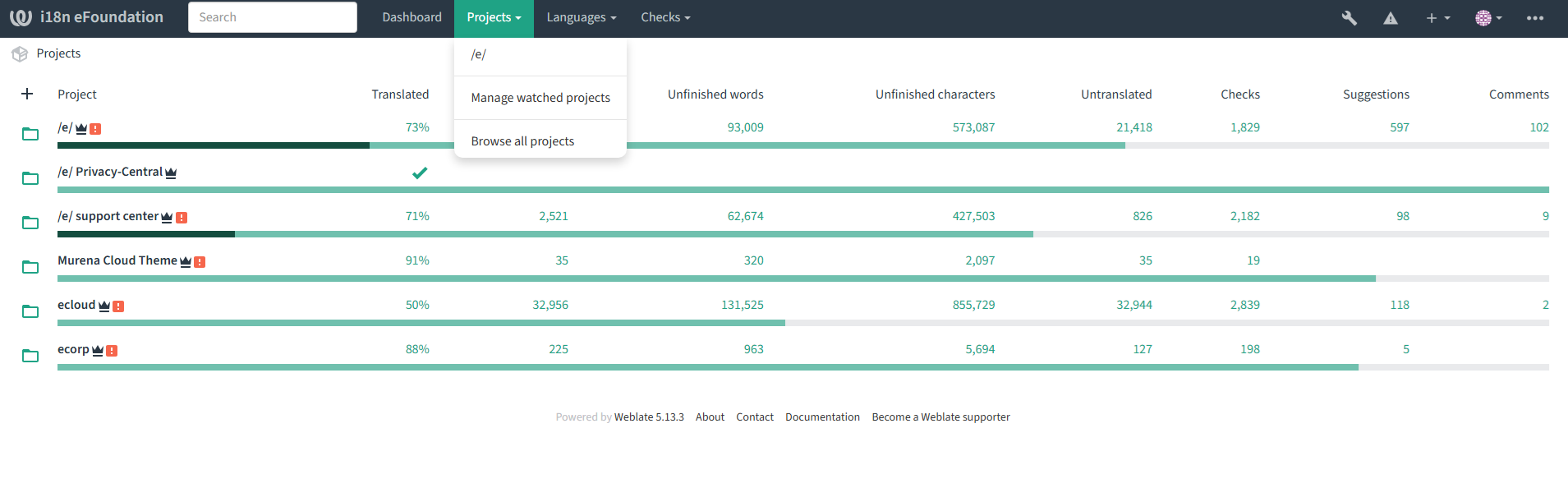Click the crown icon next to Privacy-Central
Screen dimensions: 1568x488
[x=171, y=173]
